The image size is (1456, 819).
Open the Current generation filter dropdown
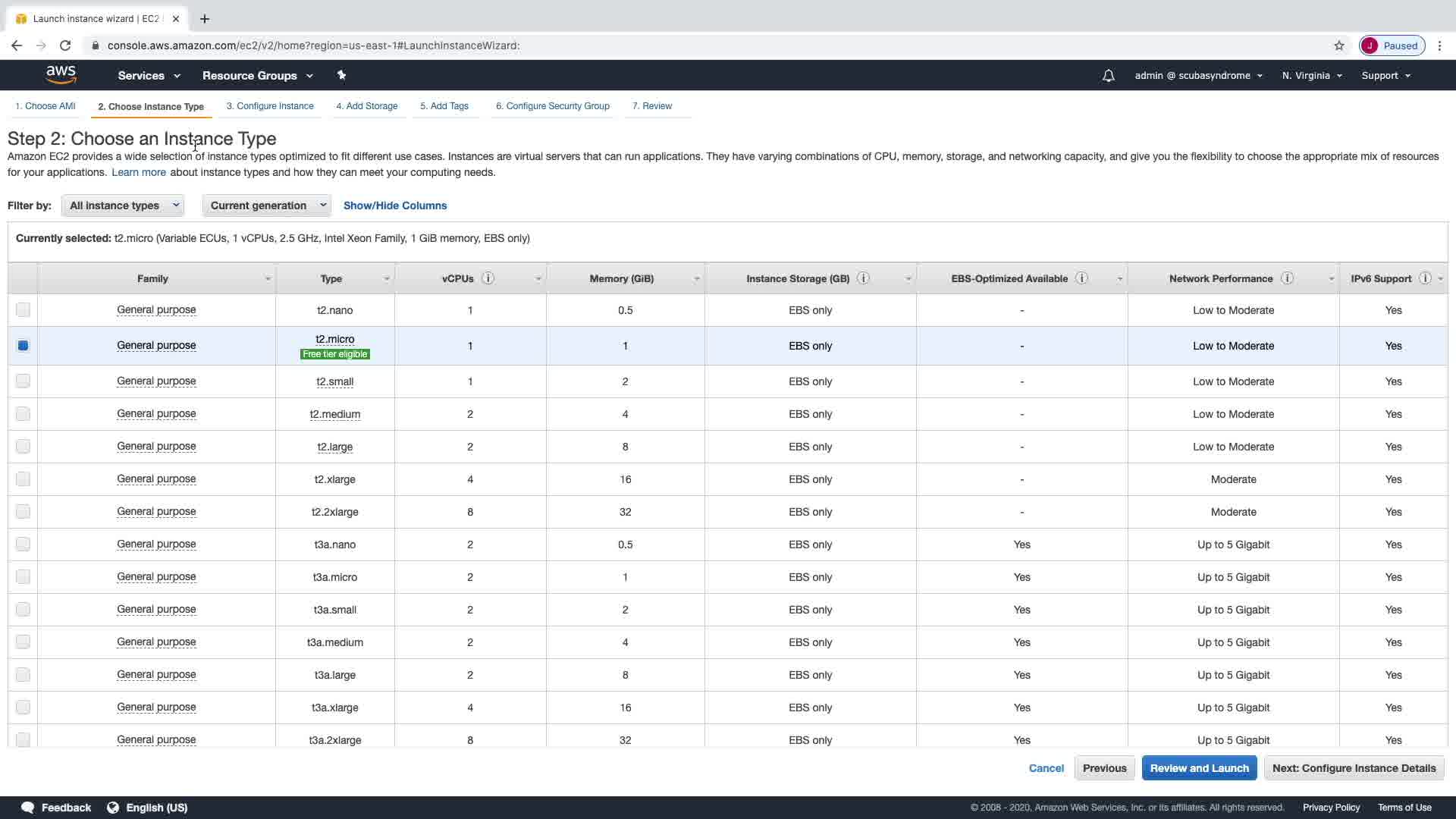coord(266,206)
